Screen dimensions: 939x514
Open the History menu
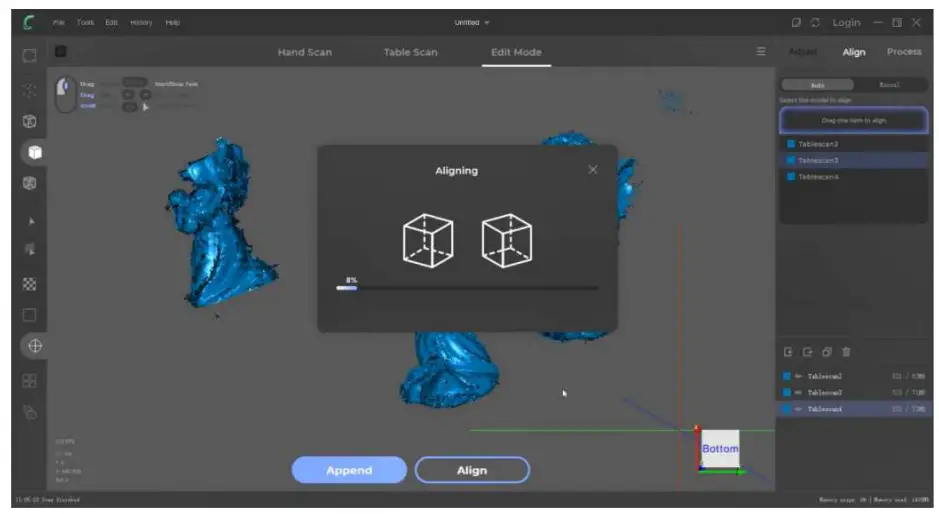coord(141,23)
